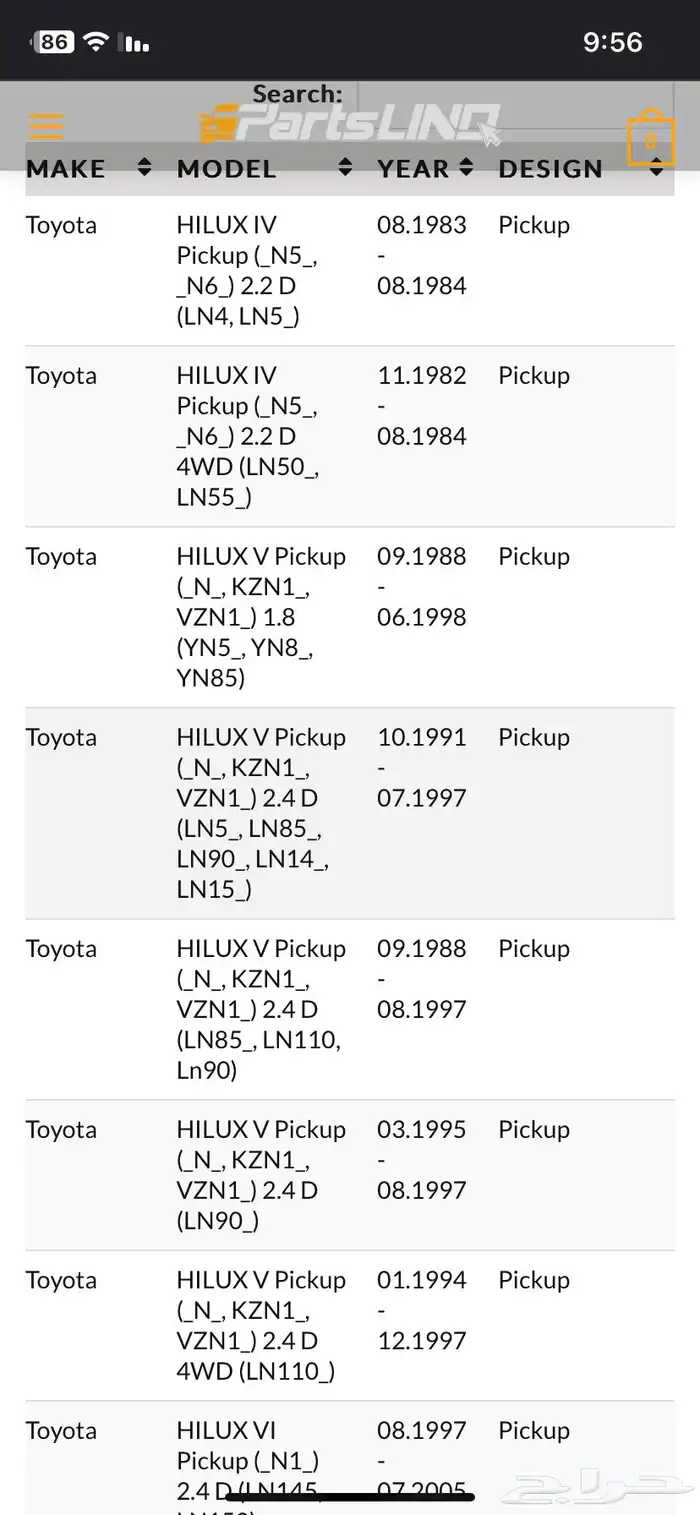The image size is (700, 1515).
Task: Sort by the MODEL column arrows
Action: pos(345,167)
